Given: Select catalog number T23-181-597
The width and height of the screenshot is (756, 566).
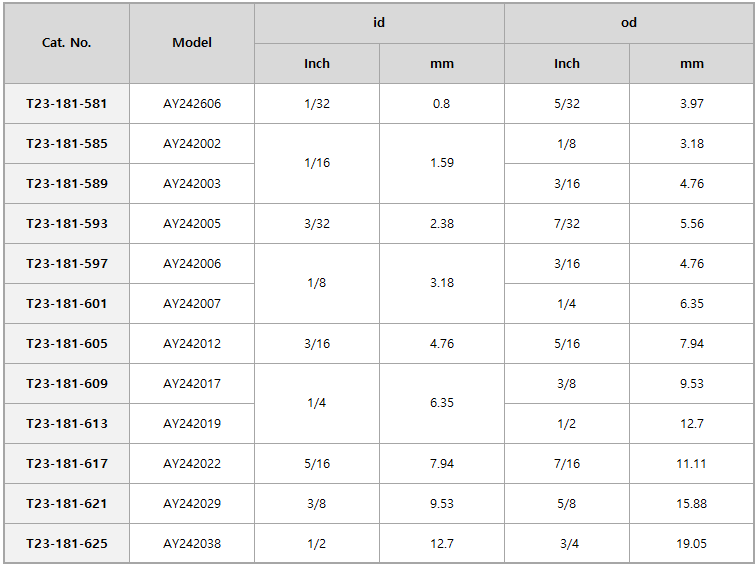Looking at the screenshot, I should point(67,264).
